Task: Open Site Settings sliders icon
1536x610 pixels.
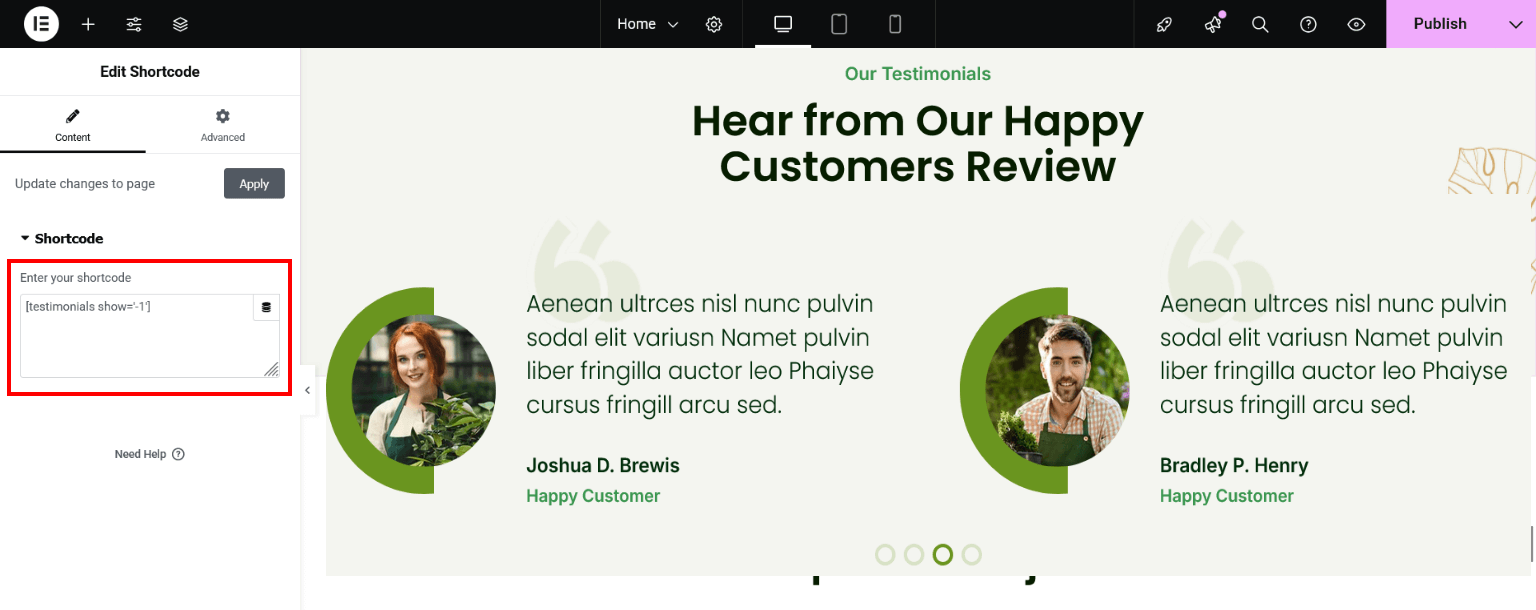Action: tap(134, 24)
